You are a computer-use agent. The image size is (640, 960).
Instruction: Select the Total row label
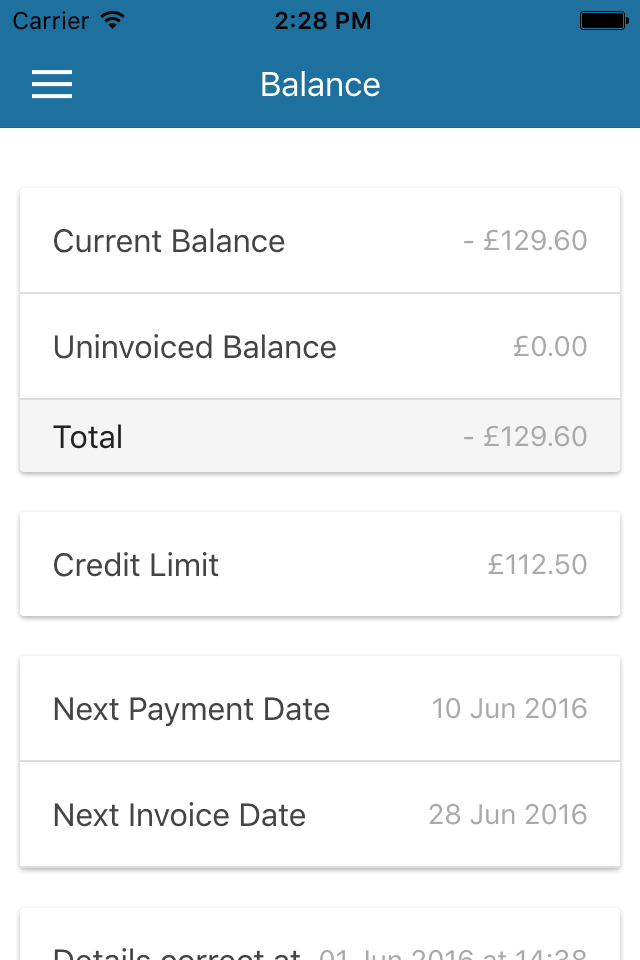(88, 437)
